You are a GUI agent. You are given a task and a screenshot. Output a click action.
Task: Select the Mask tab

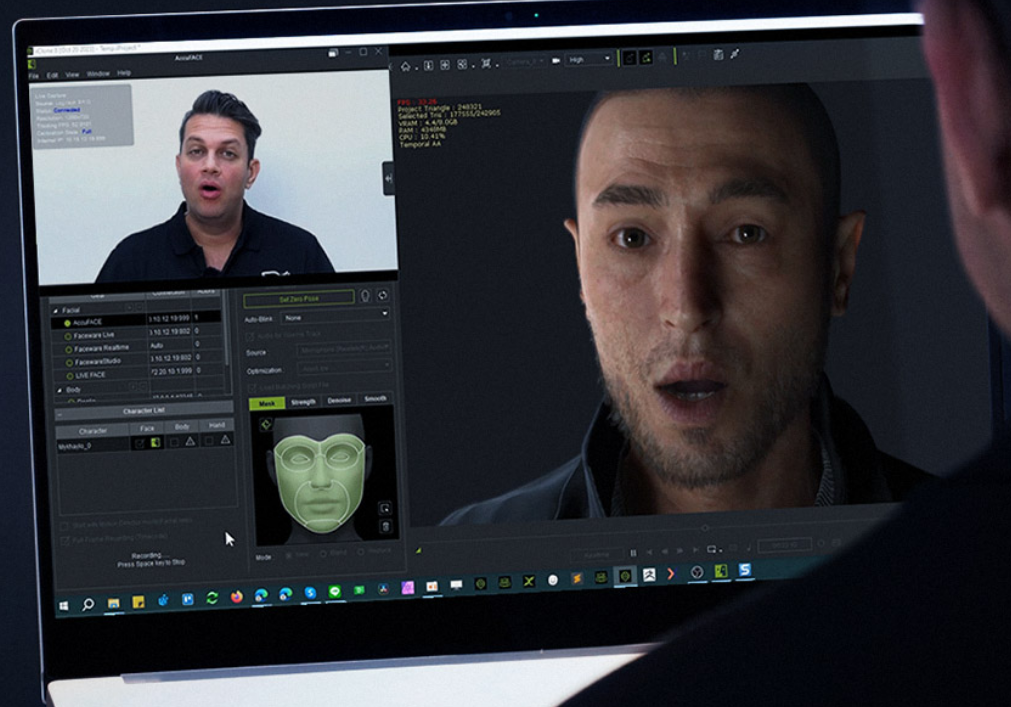click(267, 403)
